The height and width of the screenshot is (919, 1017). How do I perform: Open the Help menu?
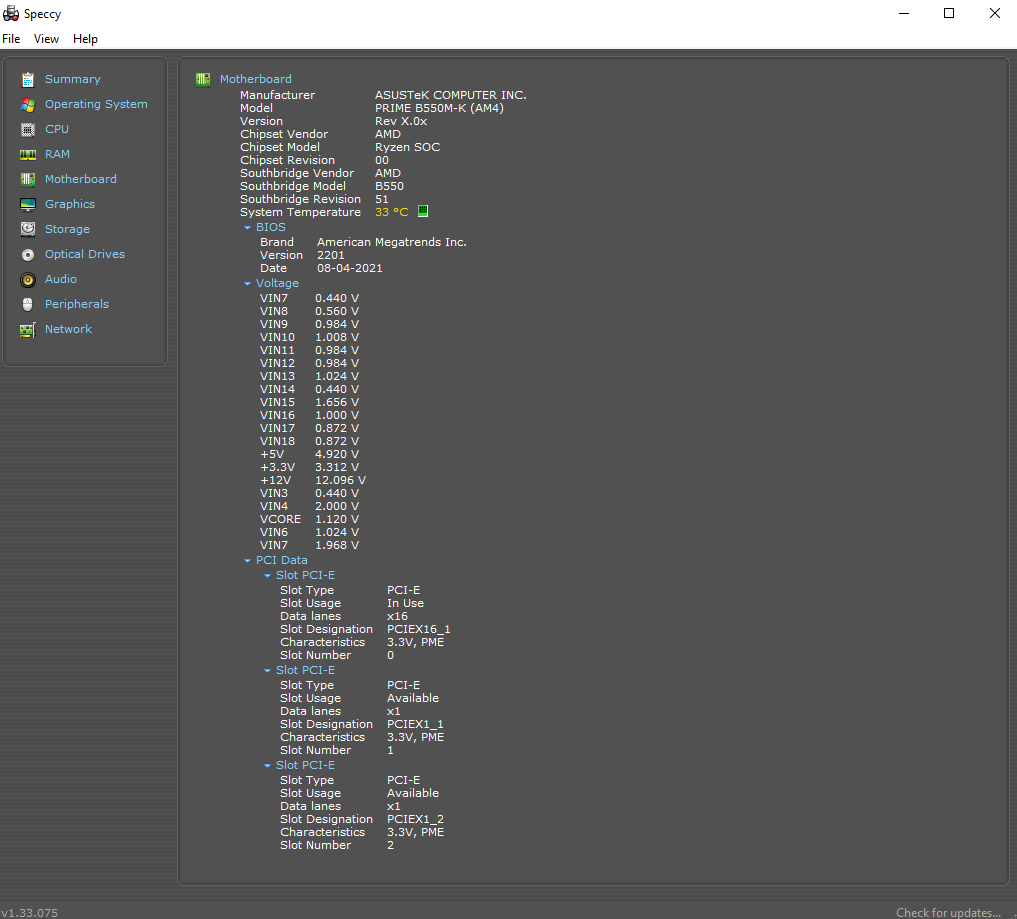point(85,39)
